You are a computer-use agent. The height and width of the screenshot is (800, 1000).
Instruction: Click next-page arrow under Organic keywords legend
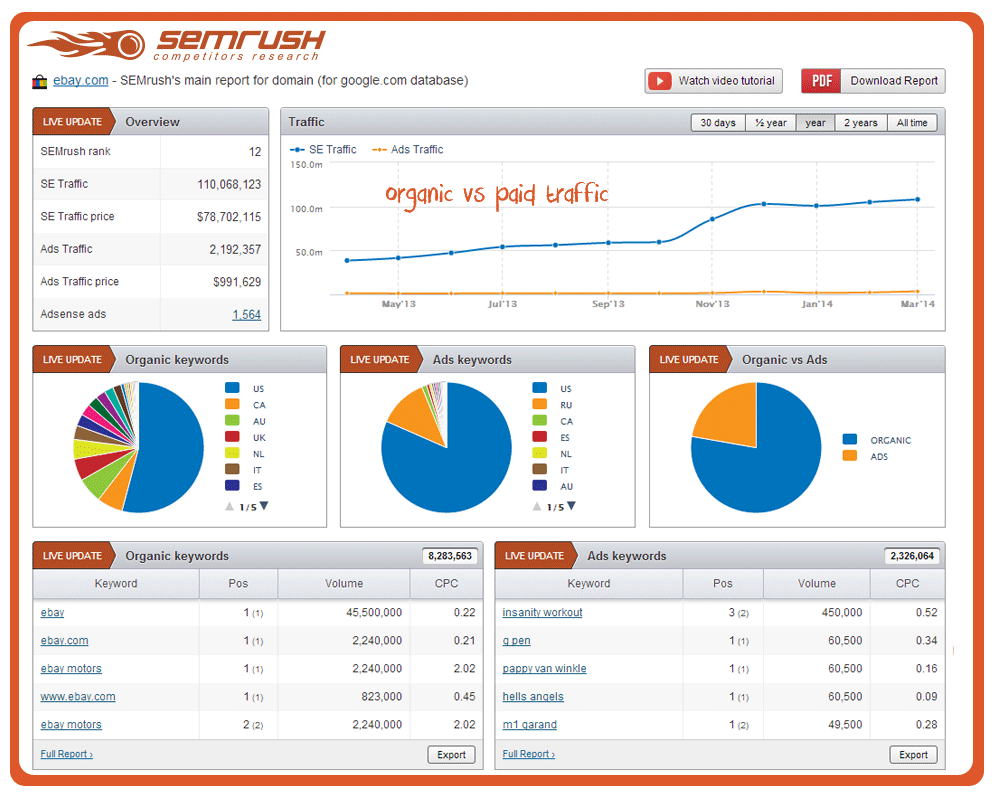pos(264,506)
